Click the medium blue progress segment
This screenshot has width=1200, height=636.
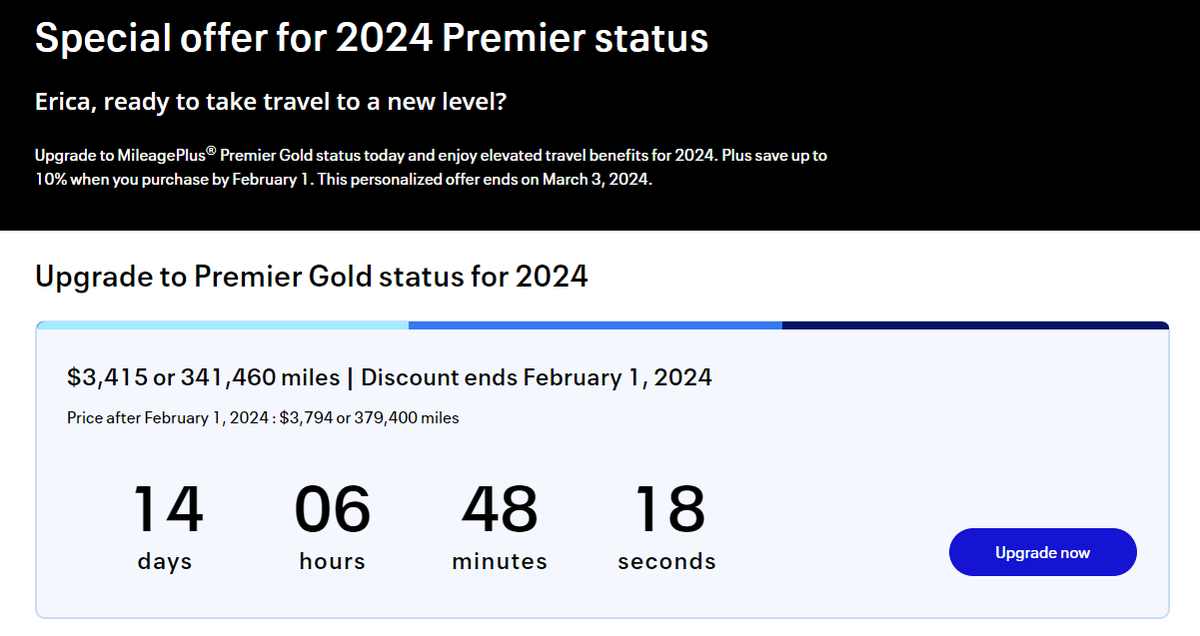595,323
